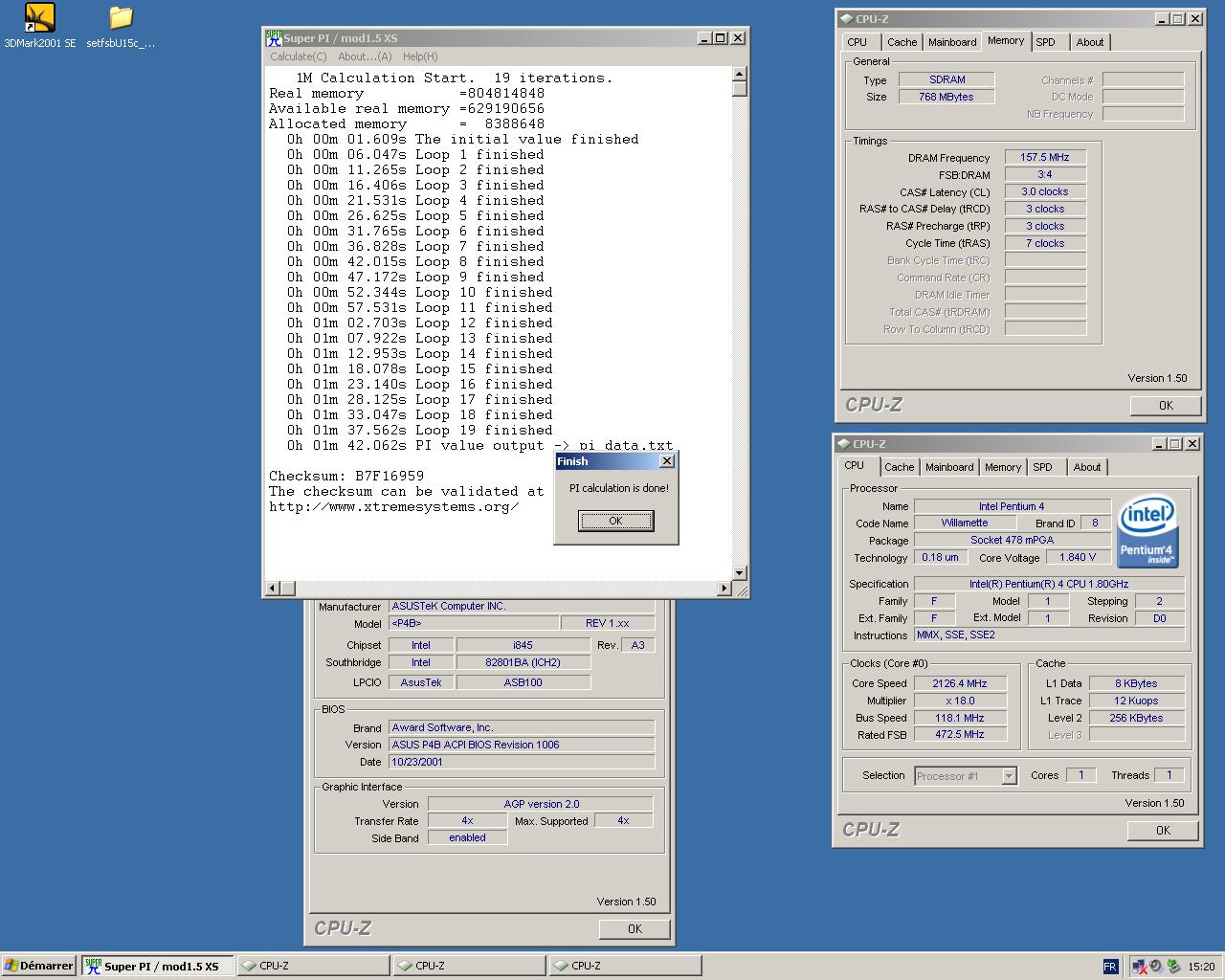Click the 15:20 system clock

pos(1201,968)
